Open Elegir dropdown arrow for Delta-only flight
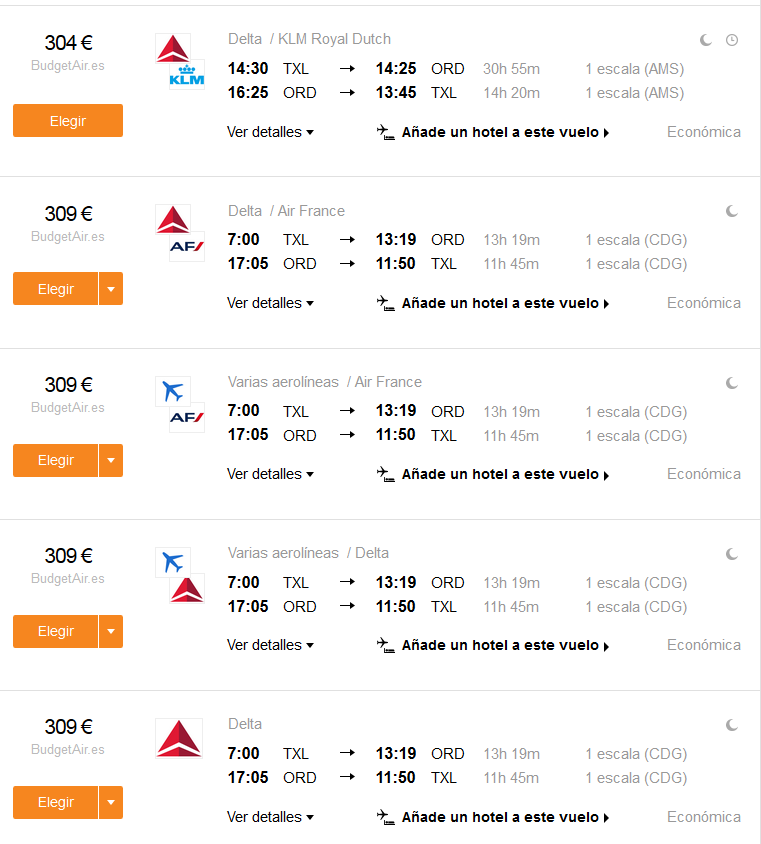761x844 pixels. pos(111,802)
